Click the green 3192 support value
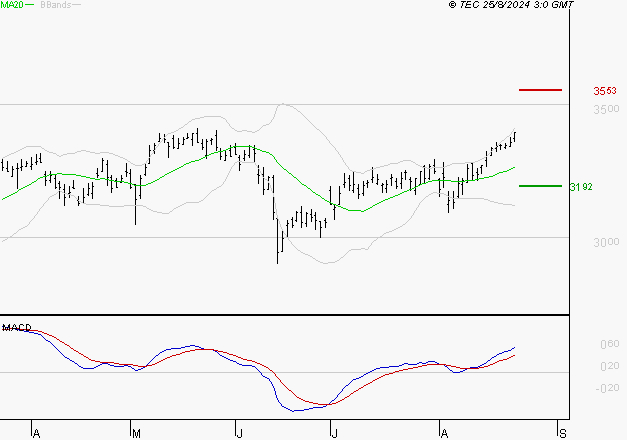627x440 pixels. point(581,187)
